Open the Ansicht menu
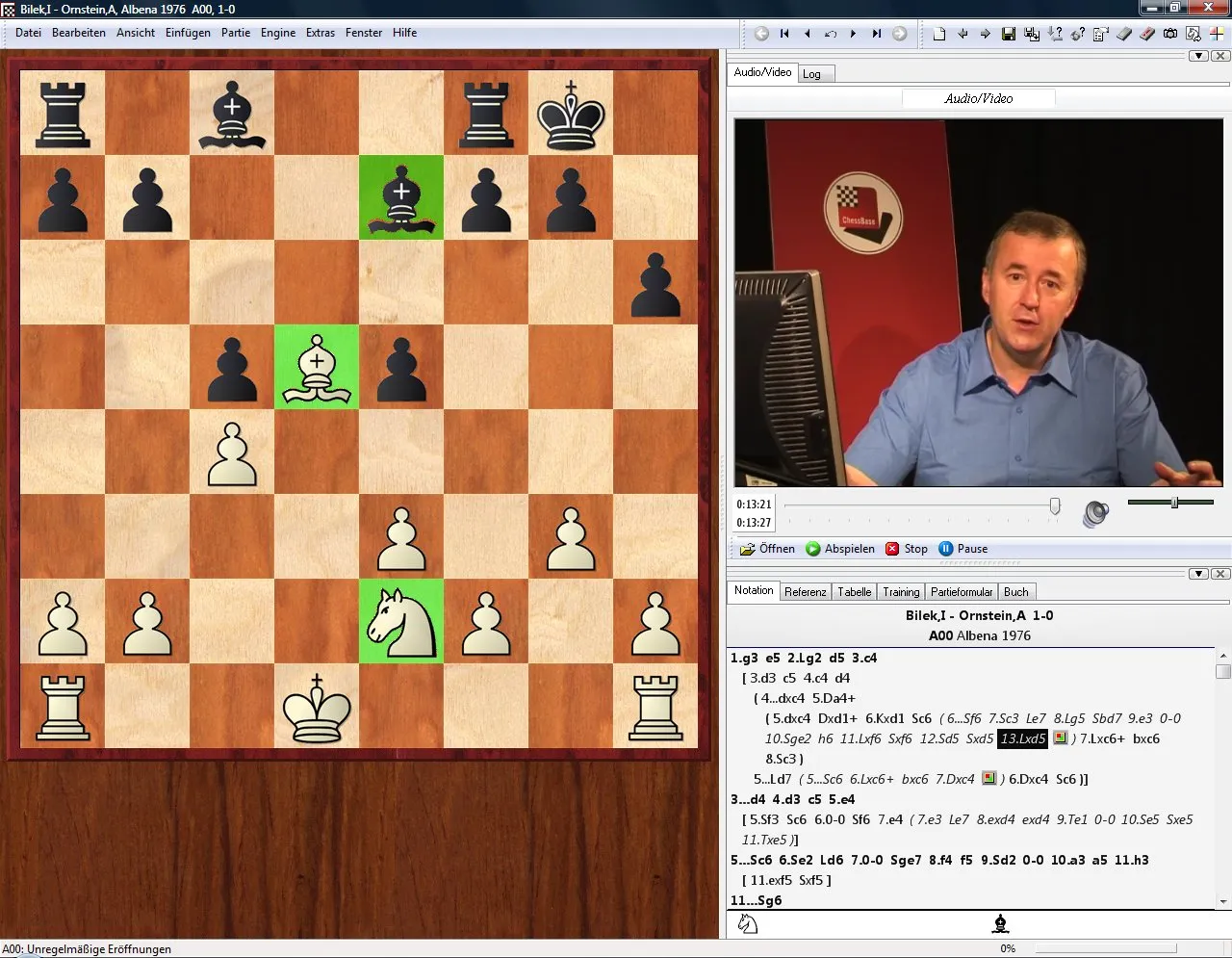The image size is (1232, 958). click(x=136, y=33)
